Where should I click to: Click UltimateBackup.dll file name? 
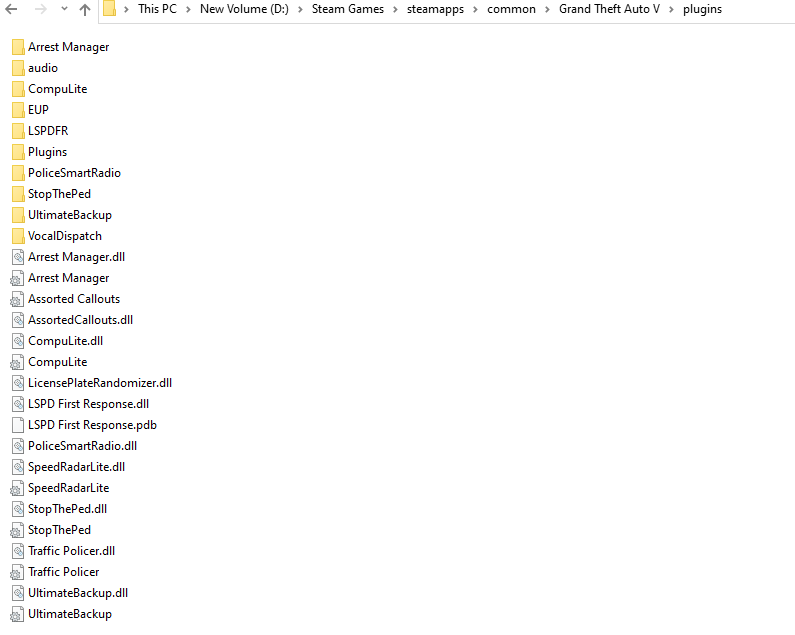[x=78, y=593]
